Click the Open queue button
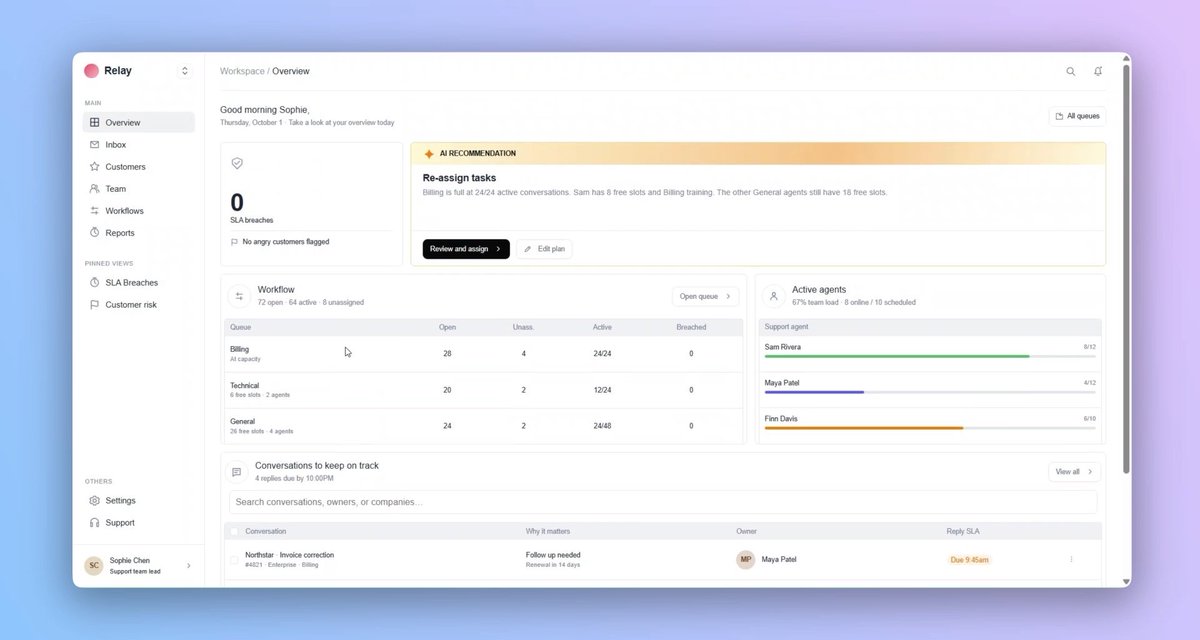The height and width of the screenshot is (640, 1200). (x=706, y=296)
